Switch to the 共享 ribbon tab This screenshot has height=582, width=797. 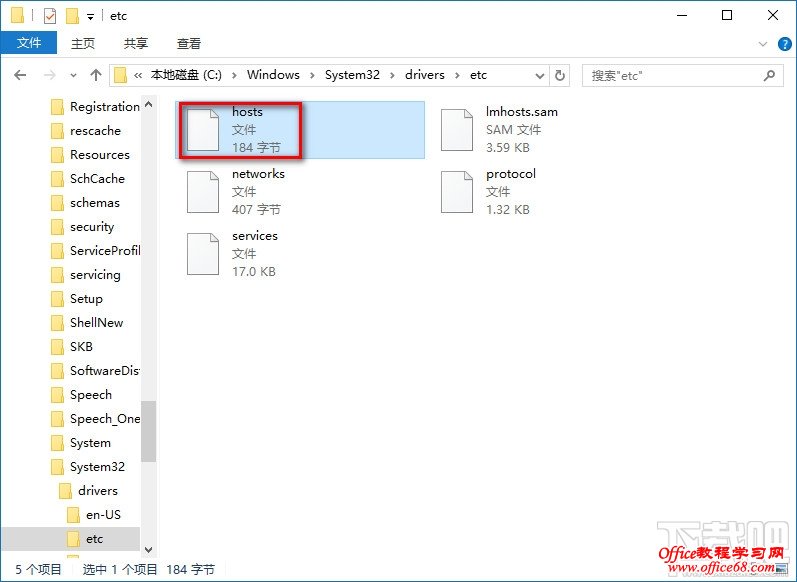click(136, 44)
